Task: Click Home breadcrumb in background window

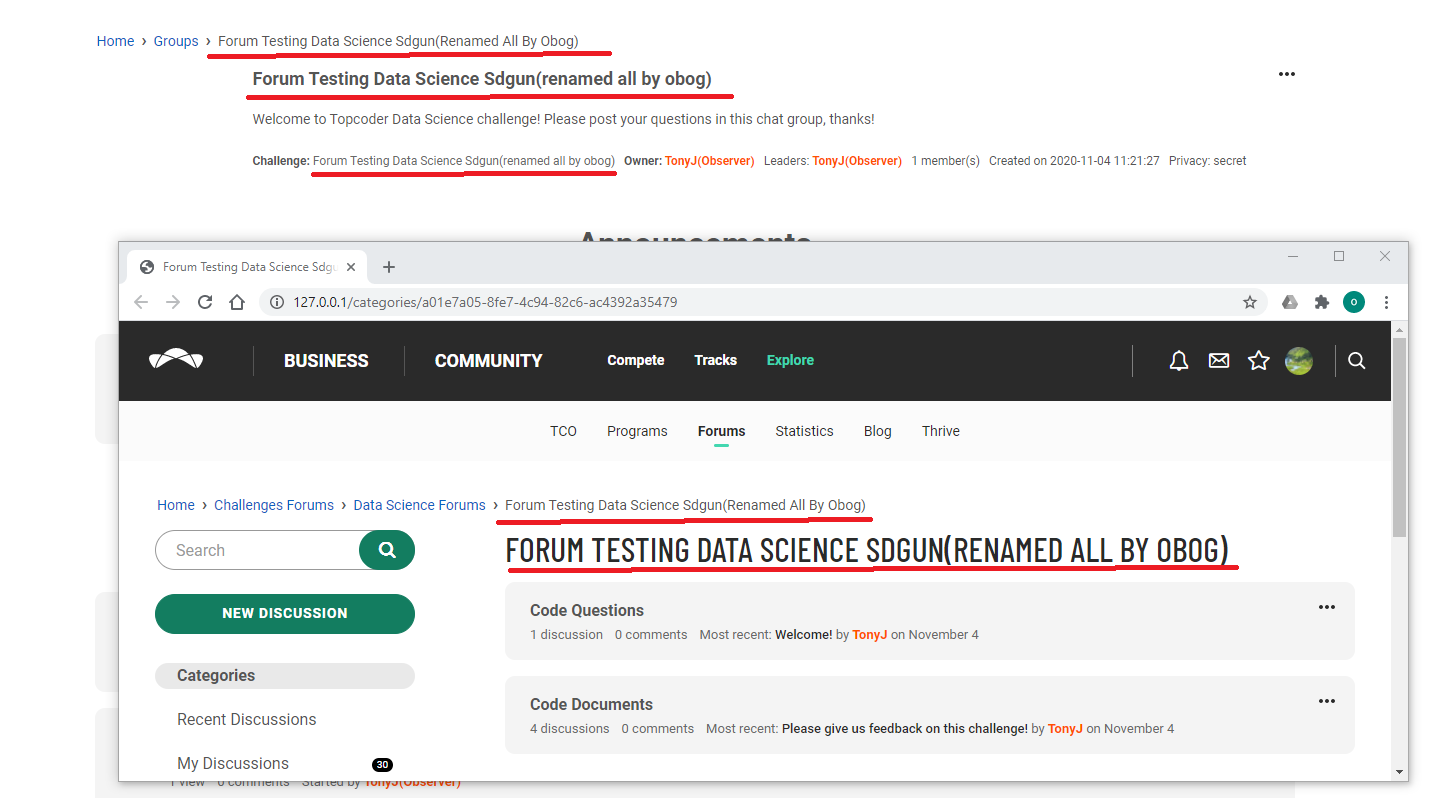Action: click(x=115, y=41)
